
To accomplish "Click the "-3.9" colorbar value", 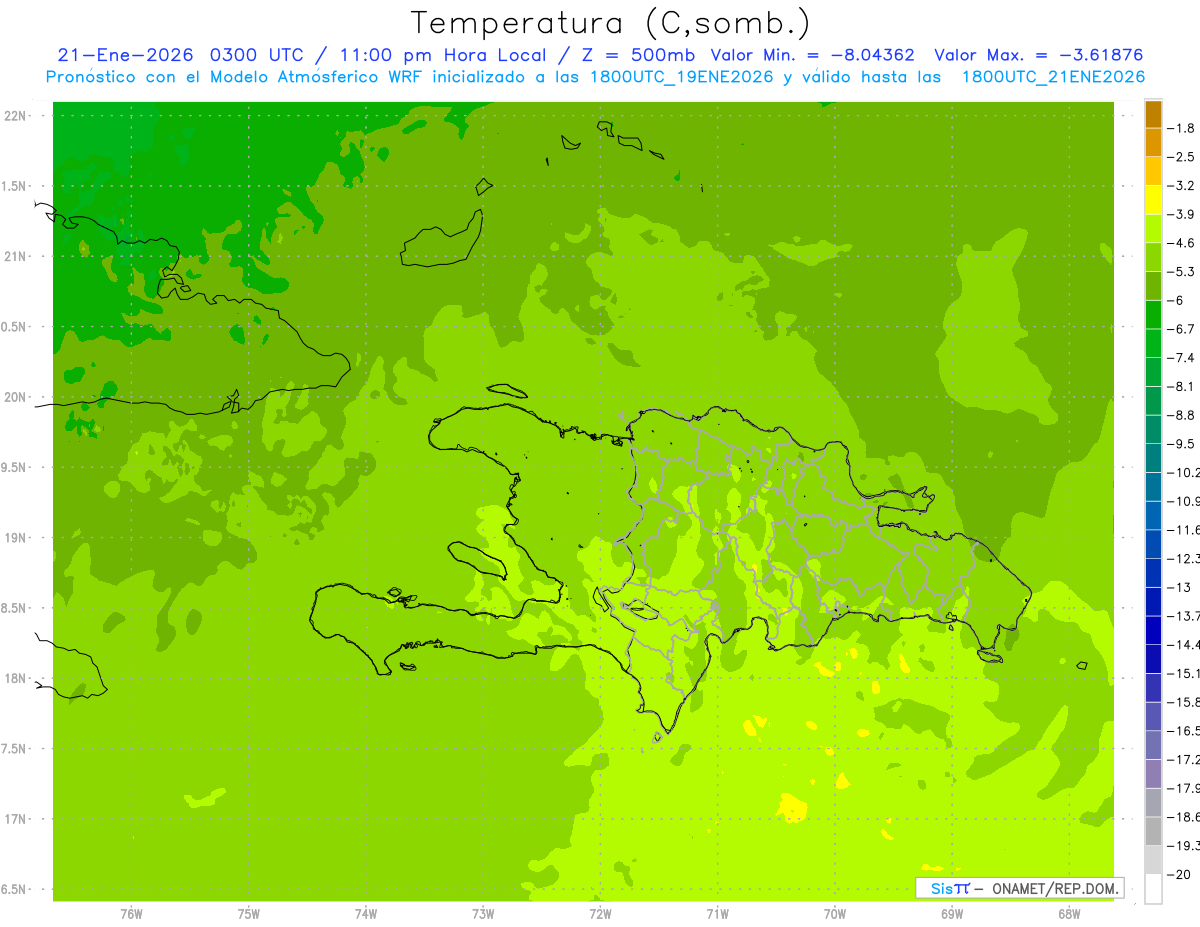I will click(x=1182, y=214).
